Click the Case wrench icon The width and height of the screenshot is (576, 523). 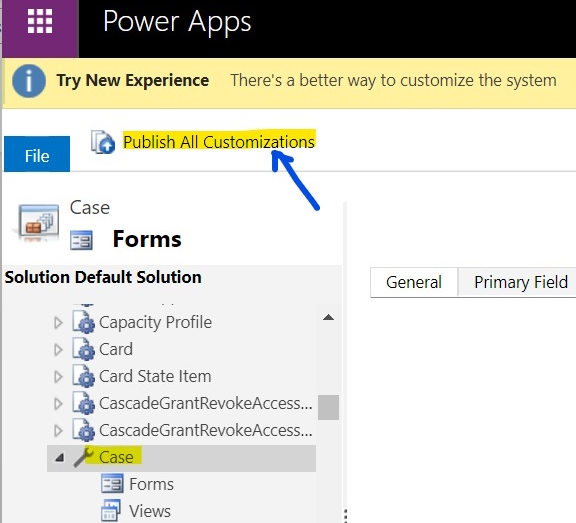coord(84,457)
